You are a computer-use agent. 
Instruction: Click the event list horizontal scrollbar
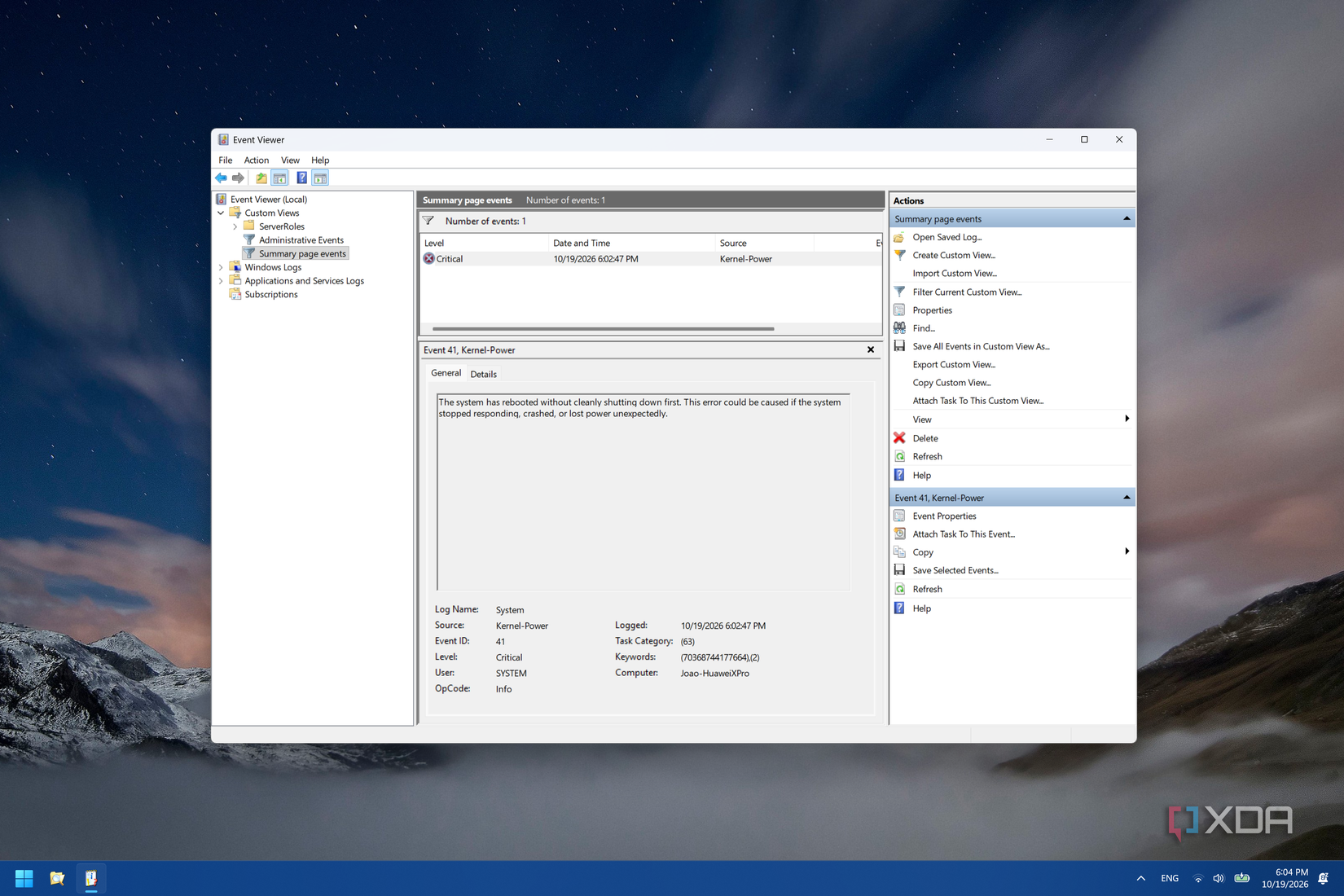tap(603, 329)
